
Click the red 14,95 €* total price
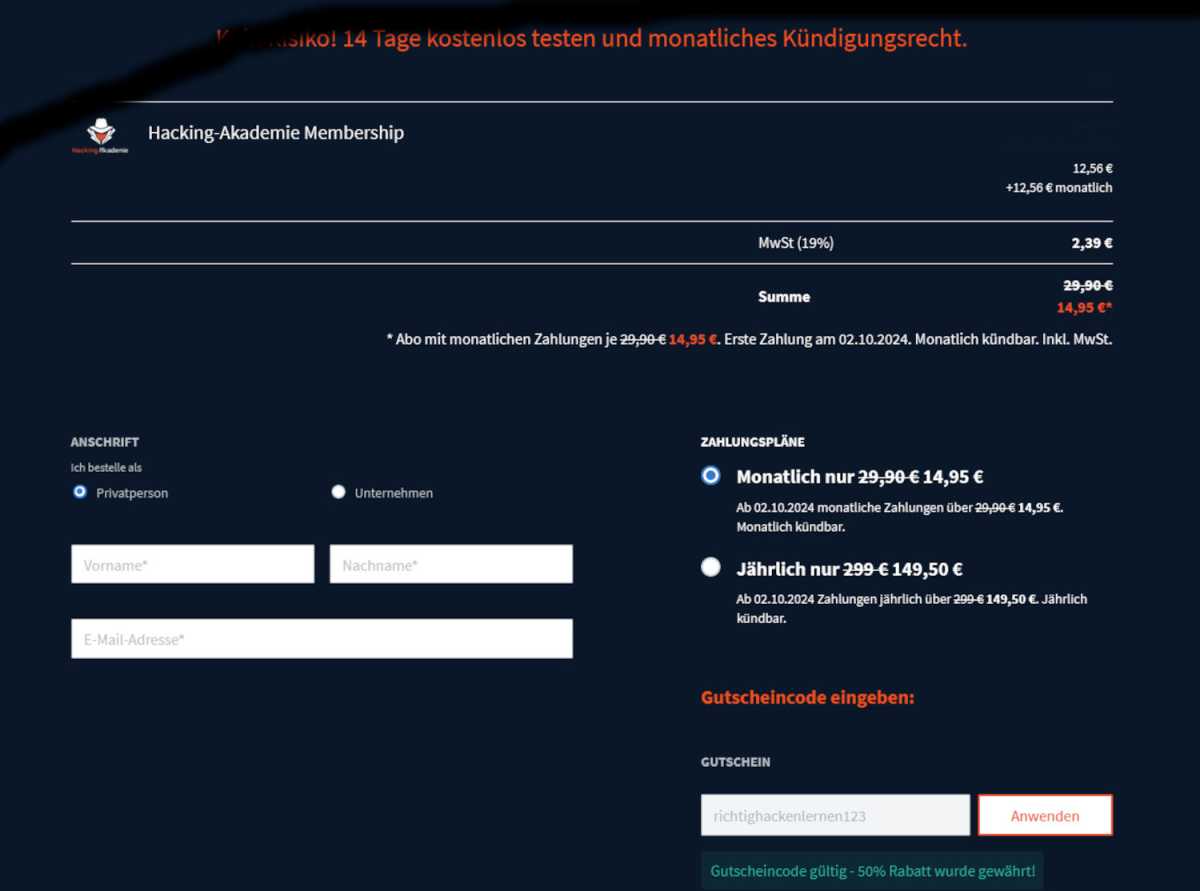[x=1084, y=307]
